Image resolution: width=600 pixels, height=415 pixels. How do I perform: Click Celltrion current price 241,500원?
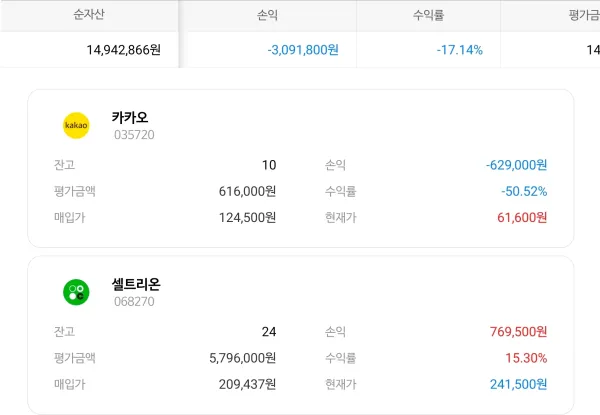click(518, 384)
